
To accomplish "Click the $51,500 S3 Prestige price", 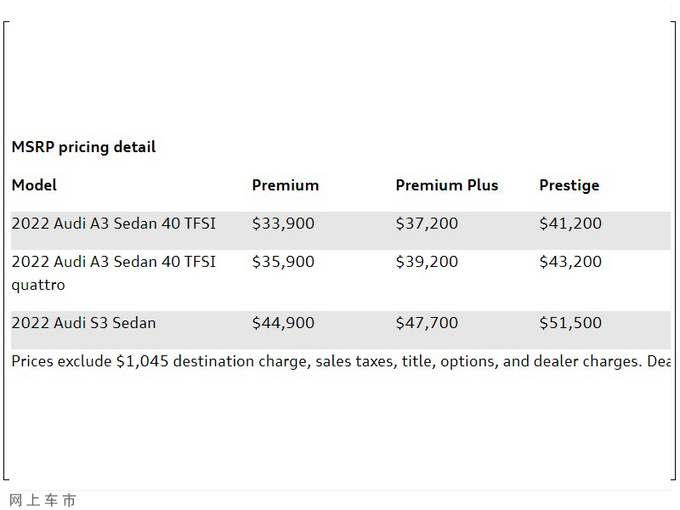I will [x=570, y=323].
